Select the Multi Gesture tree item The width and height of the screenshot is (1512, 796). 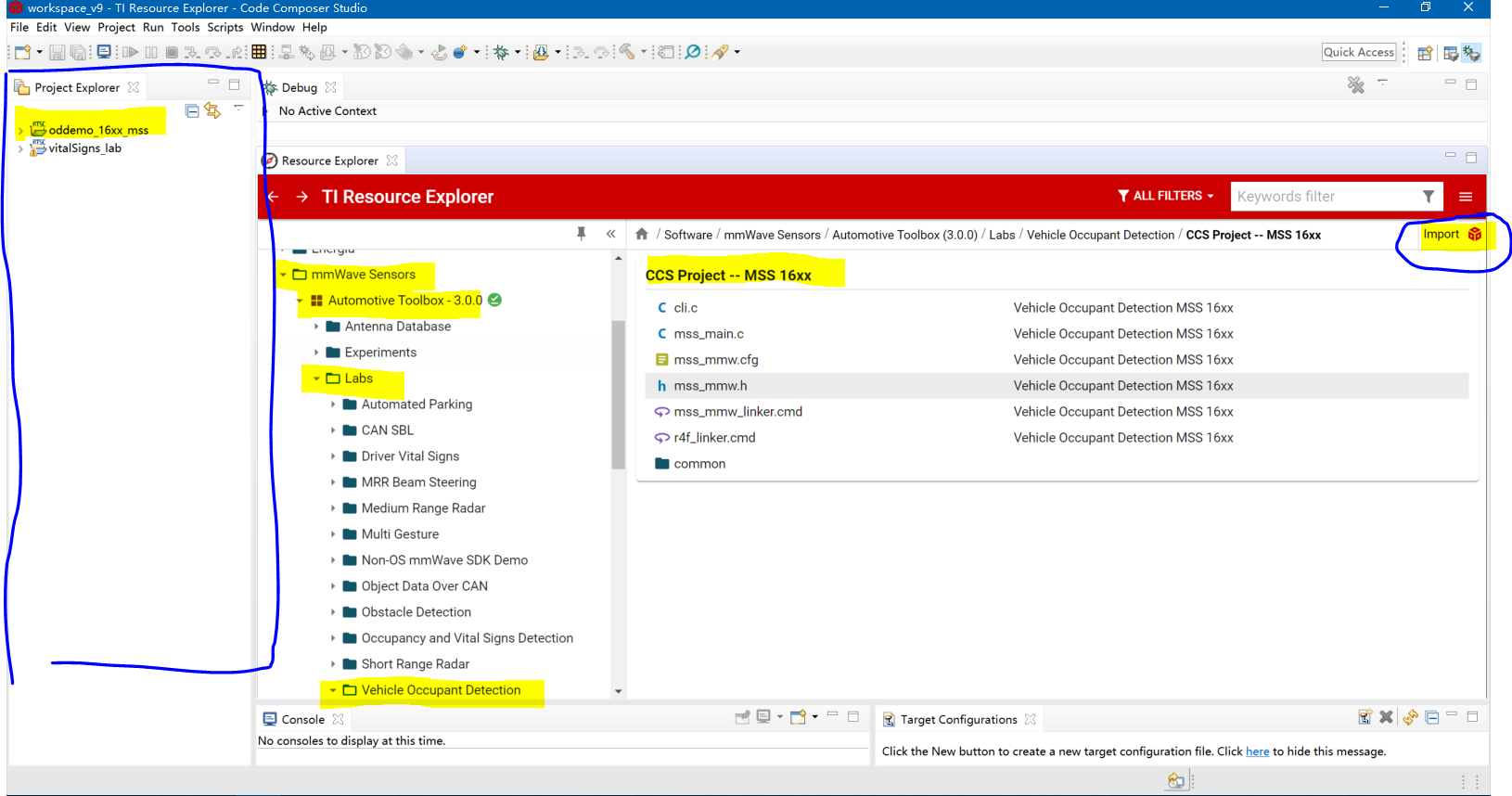(400, 534)
